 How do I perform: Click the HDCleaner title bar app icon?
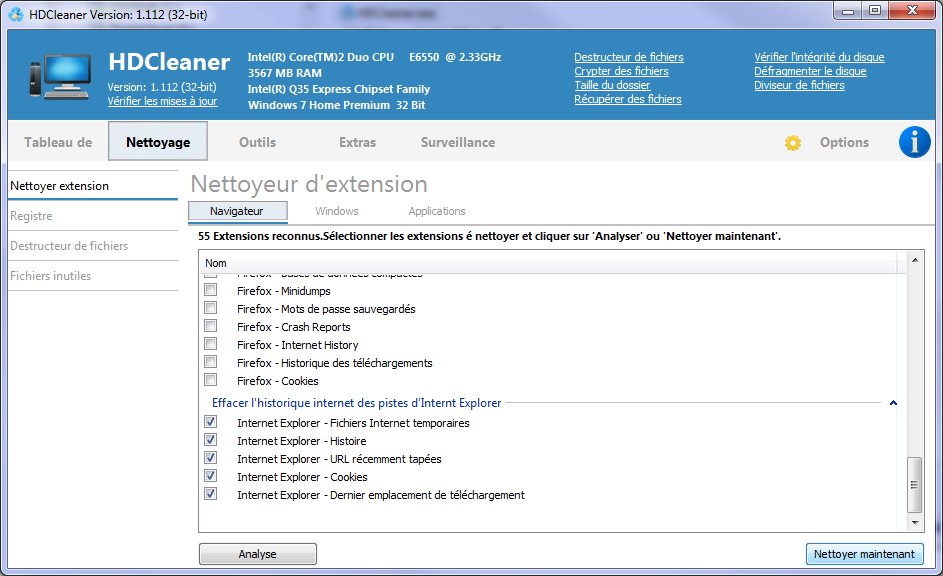click(17, 14)
